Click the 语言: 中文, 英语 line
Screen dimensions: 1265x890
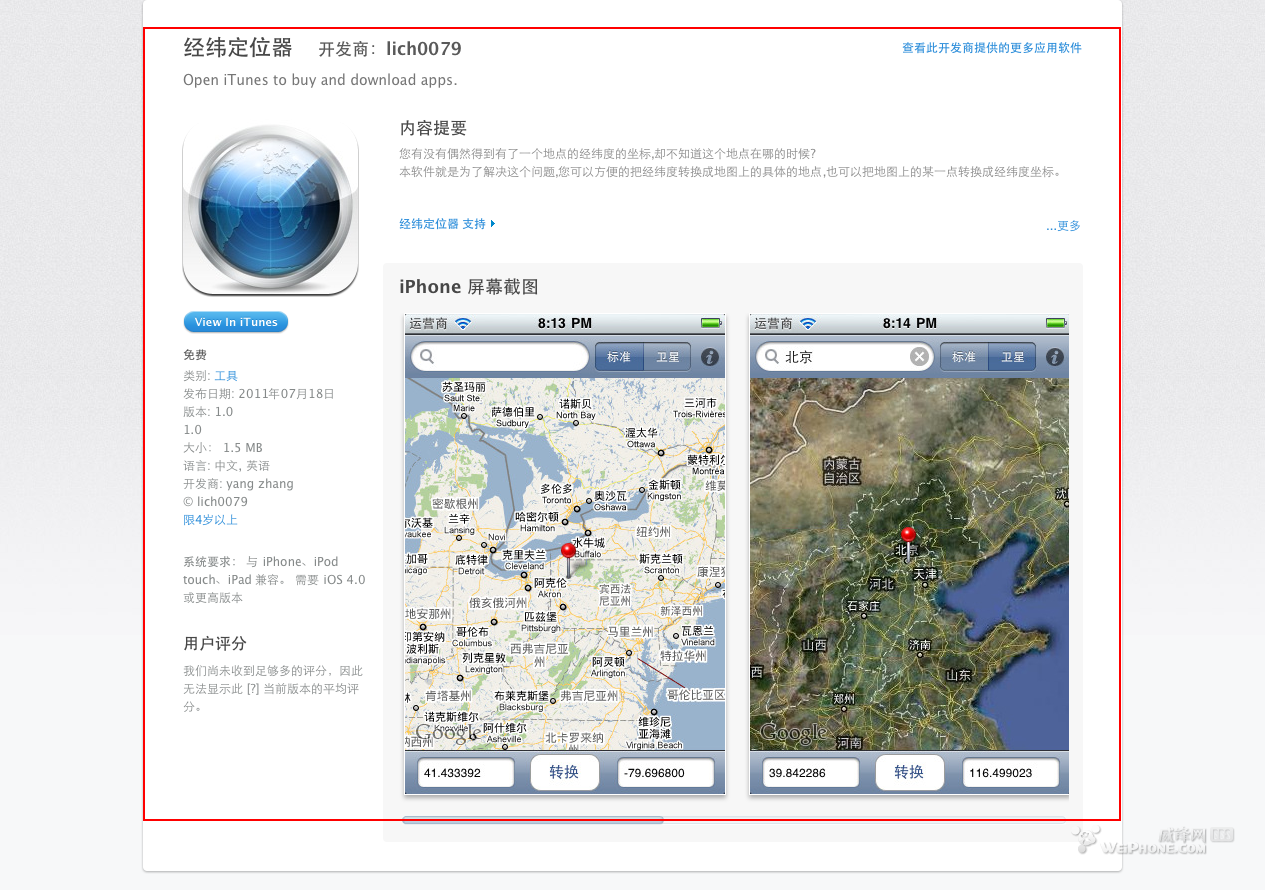(226, 466)
